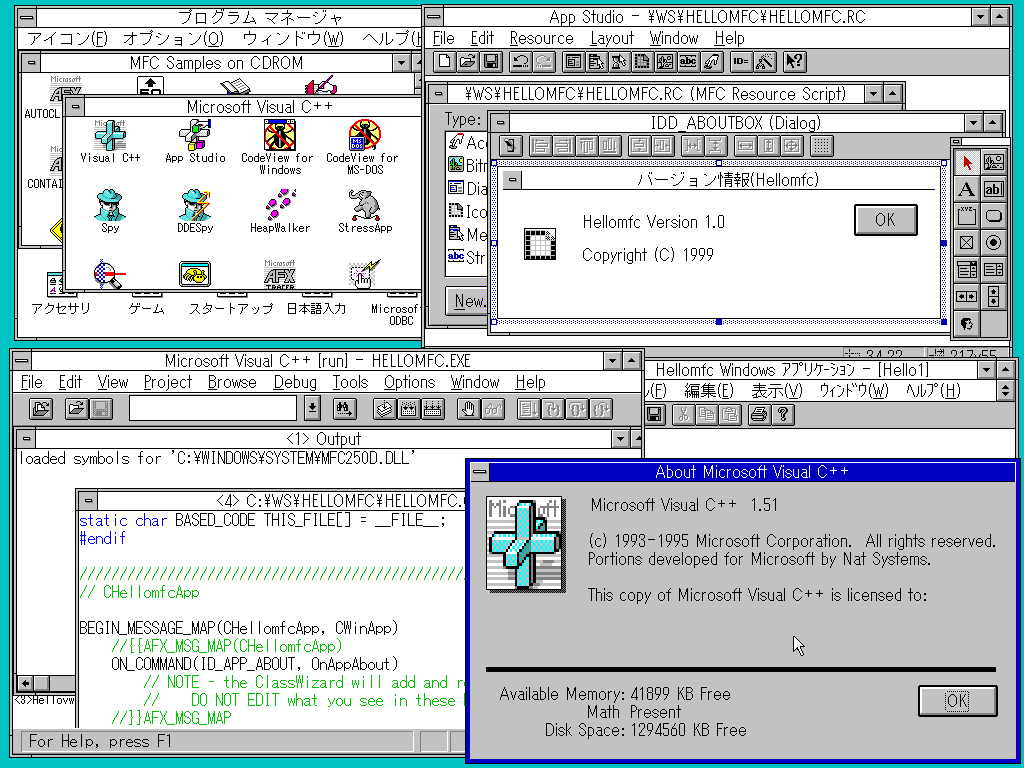Select the Edit Box control tool
The height and width of the screenshot is (768, 1024).
995,190
